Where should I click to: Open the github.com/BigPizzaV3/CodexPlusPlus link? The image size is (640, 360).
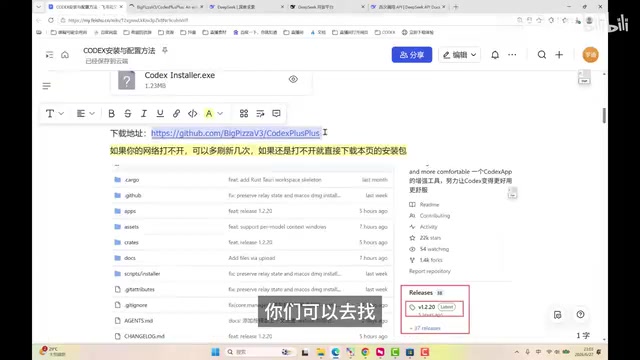click(x=235, y=133)
